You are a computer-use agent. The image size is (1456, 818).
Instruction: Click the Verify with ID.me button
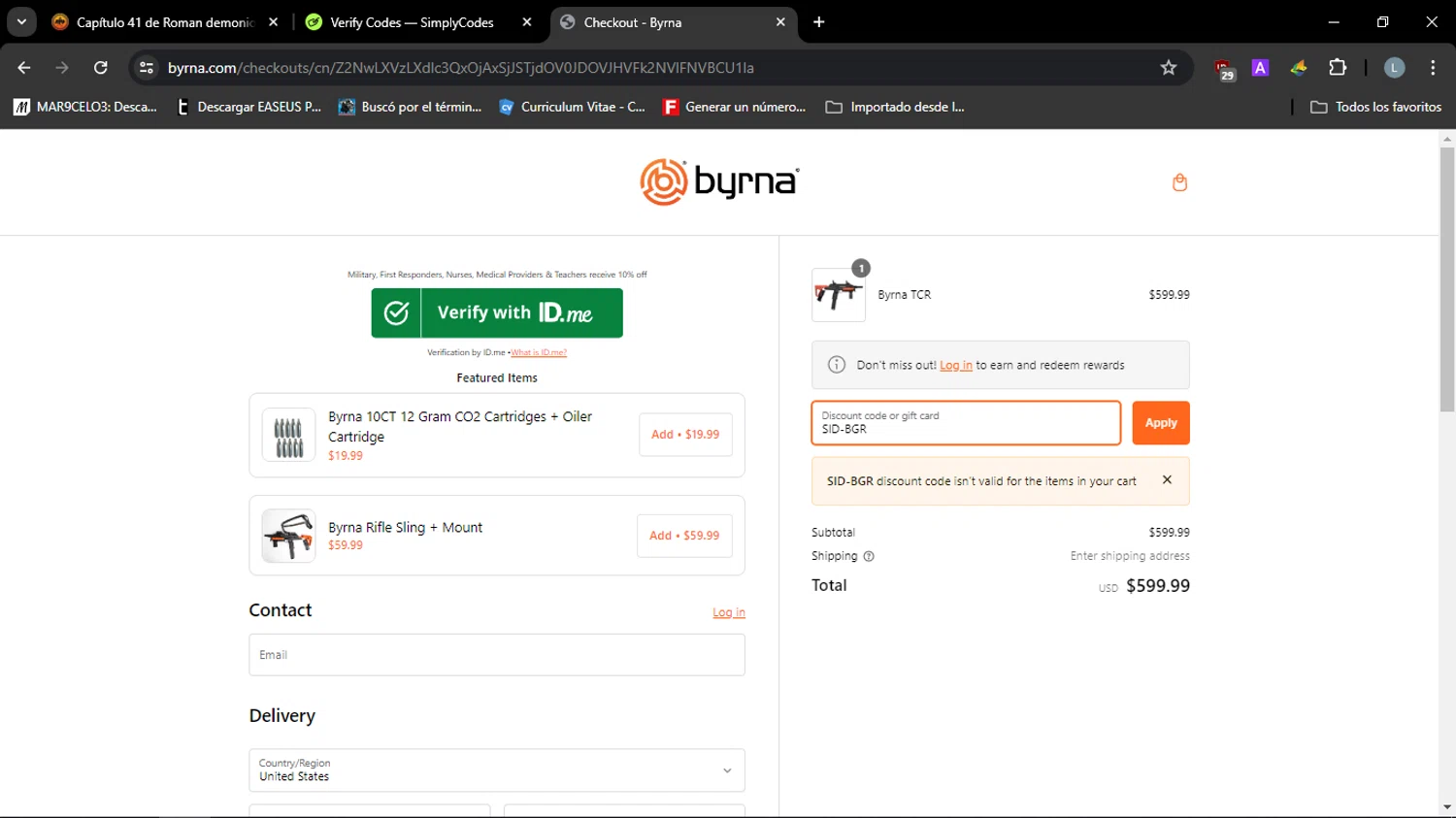click(x=497, y=312)
